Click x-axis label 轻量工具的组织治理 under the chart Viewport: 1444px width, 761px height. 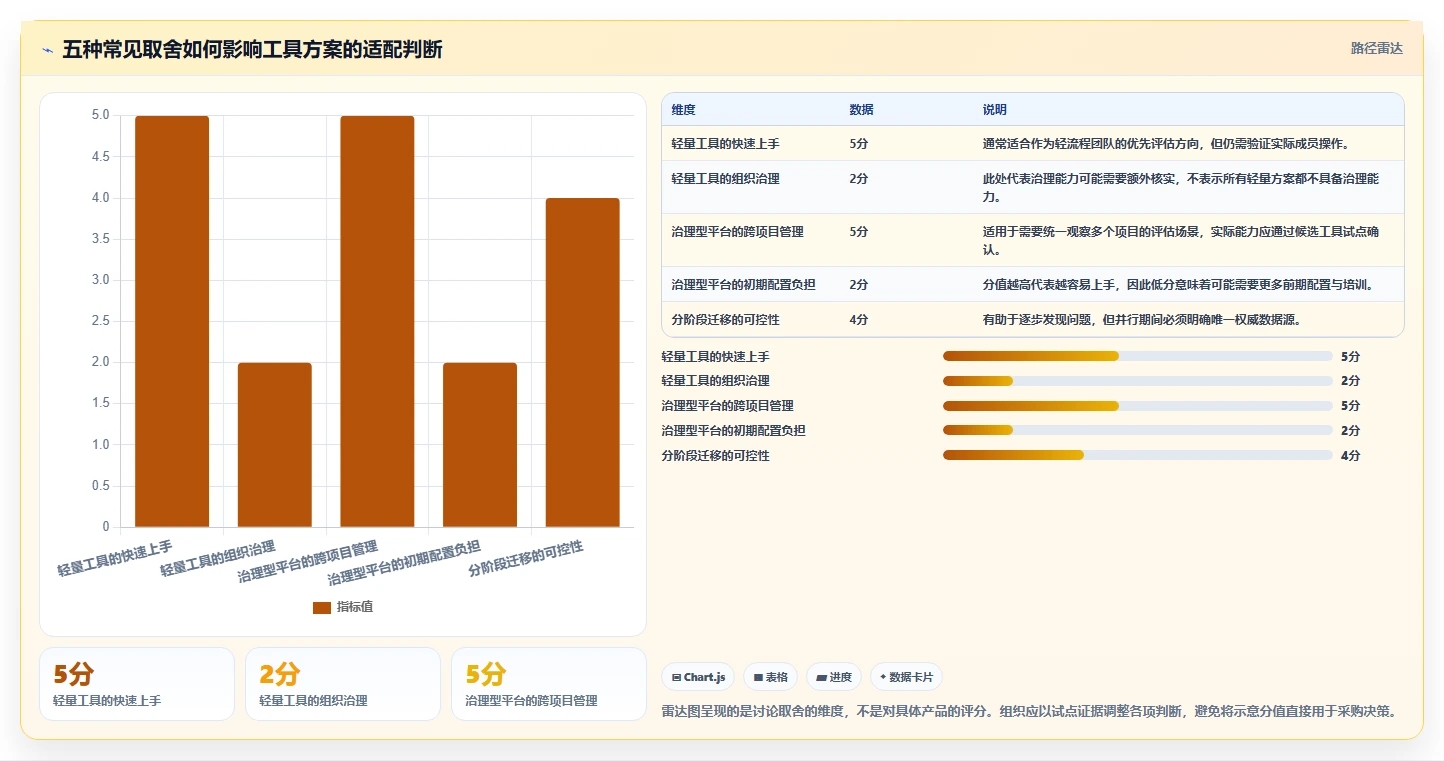click(x=218, y=559)
